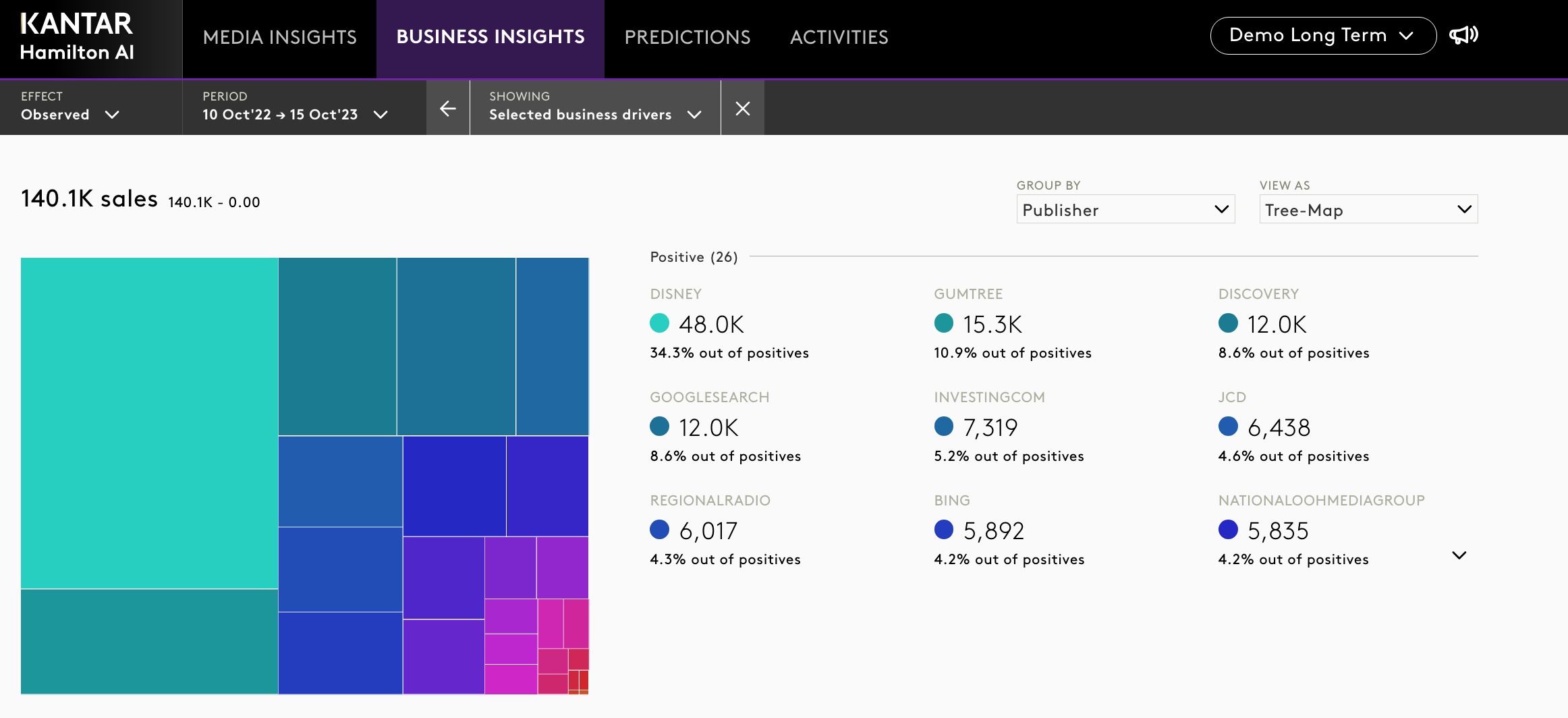
Task: Click the NationalOOHMediaGroup color dot
Action: click(1228, 530)
